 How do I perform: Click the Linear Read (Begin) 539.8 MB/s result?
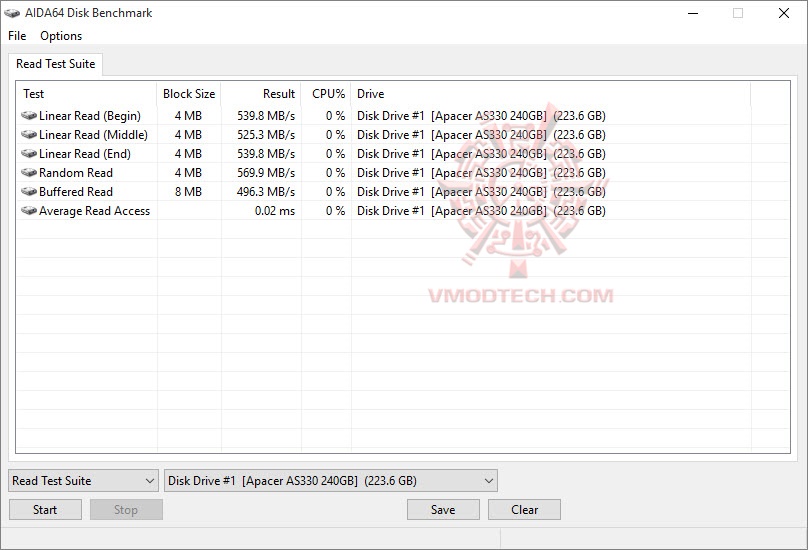[266, 116]
